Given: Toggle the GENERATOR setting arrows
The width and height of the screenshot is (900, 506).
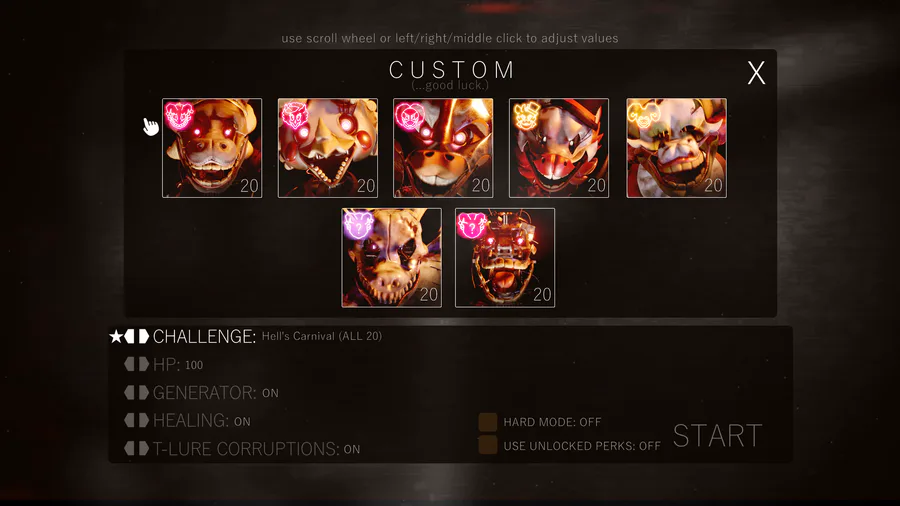Looking at the screenshot, I should (137, 392).
